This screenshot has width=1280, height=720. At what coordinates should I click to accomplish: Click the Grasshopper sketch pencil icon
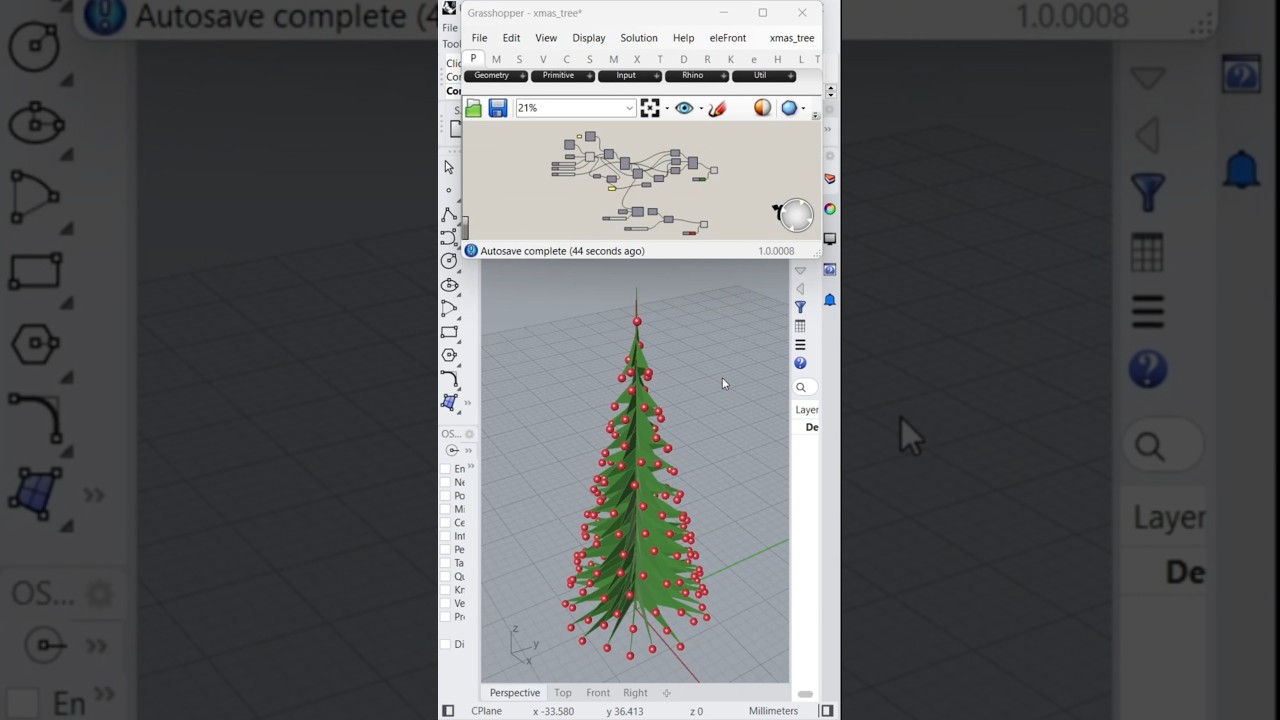[718, 108]
